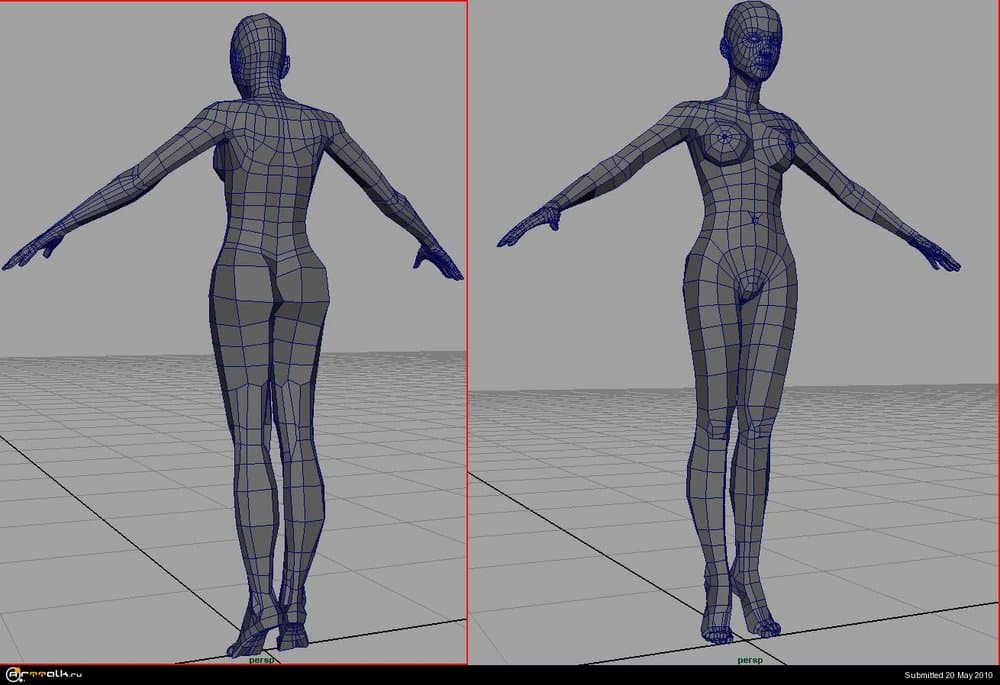Image resolution: width=1000 pixels, height=685 pixels.
Task: Click the persp label under the right viewport
Action: [748, 659]
